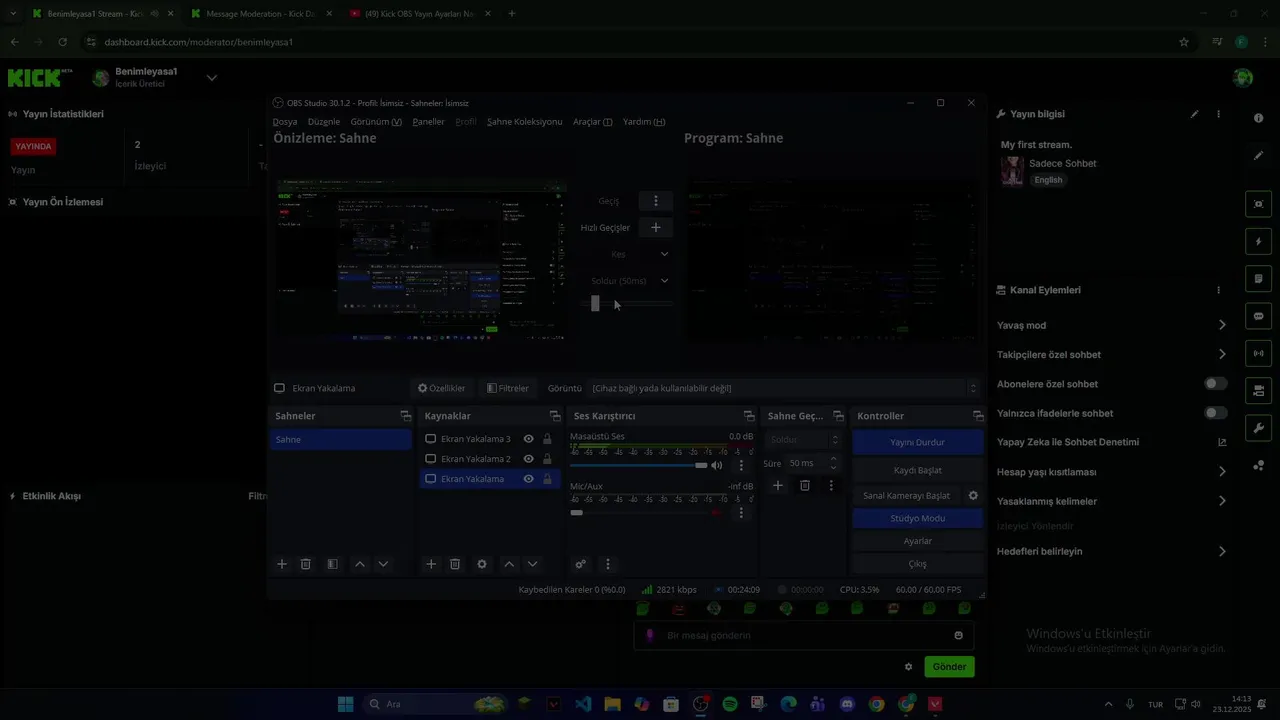1280x720 pixels.
Task: Open Özellikler for selected source
Action: click(x=442, y=388)
